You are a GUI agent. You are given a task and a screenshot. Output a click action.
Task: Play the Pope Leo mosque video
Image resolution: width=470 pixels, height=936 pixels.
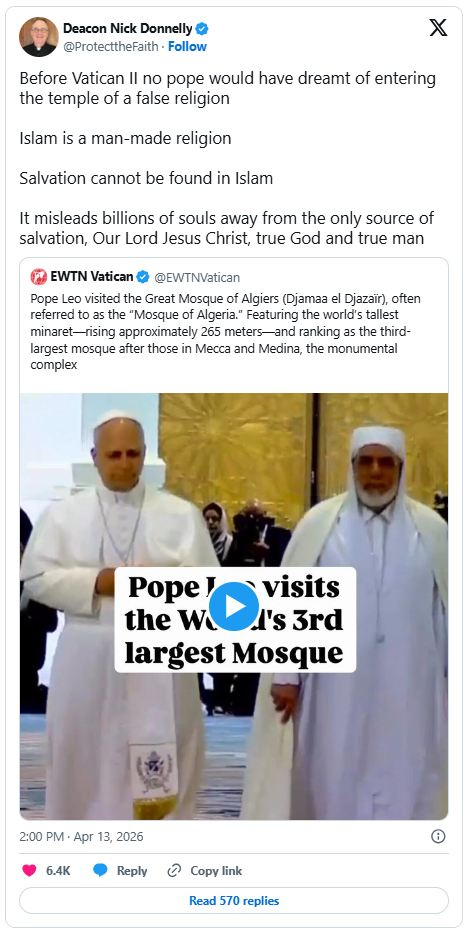point(234,606)
